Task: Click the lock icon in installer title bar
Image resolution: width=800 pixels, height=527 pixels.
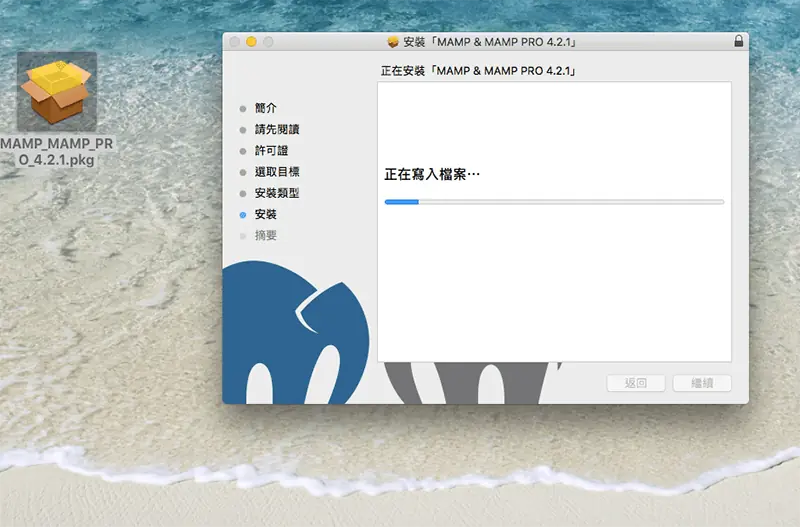Action: [x=738, y=41]
